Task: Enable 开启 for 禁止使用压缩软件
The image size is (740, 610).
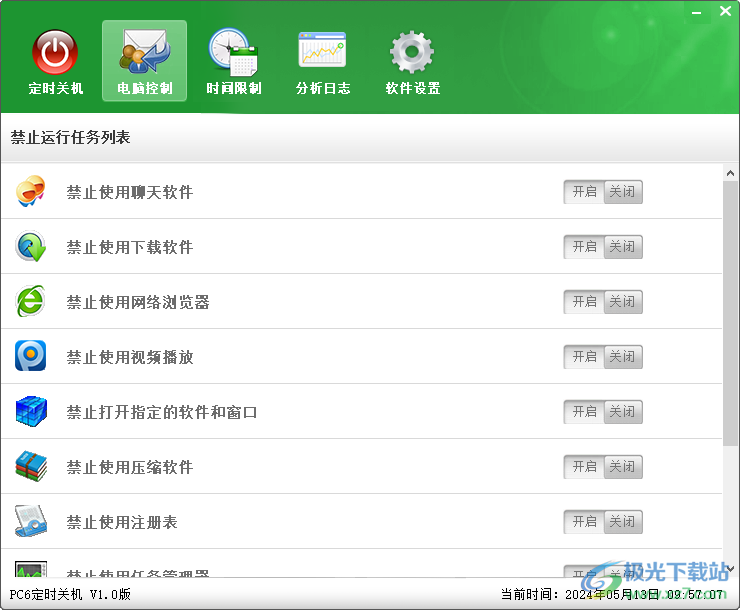Action: point(584,467)
